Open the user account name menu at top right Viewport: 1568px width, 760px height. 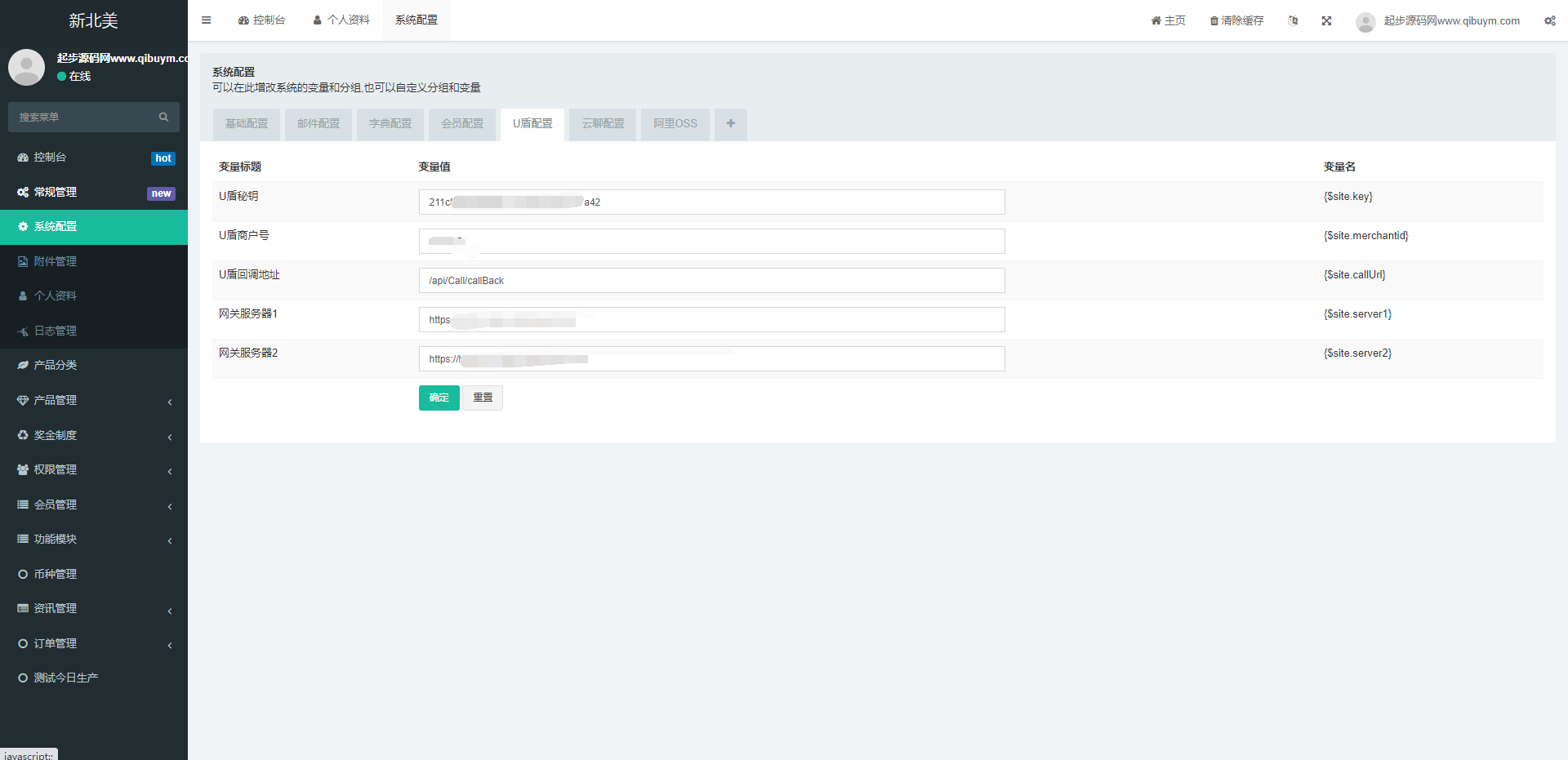coord(1452,20)
